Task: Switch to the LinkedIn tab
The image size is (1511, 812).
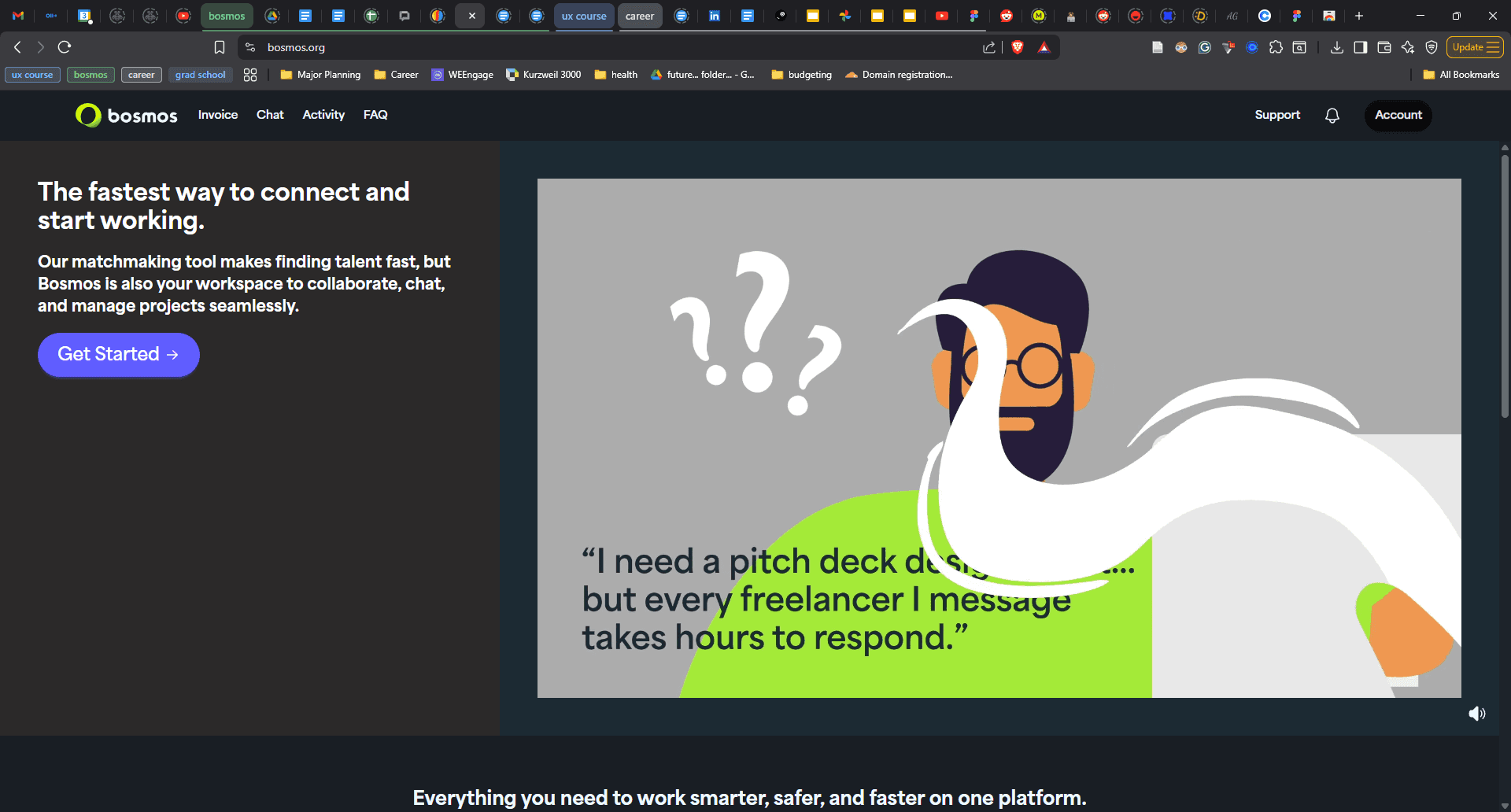Action: pyautogui.click(x=715, y=16)
